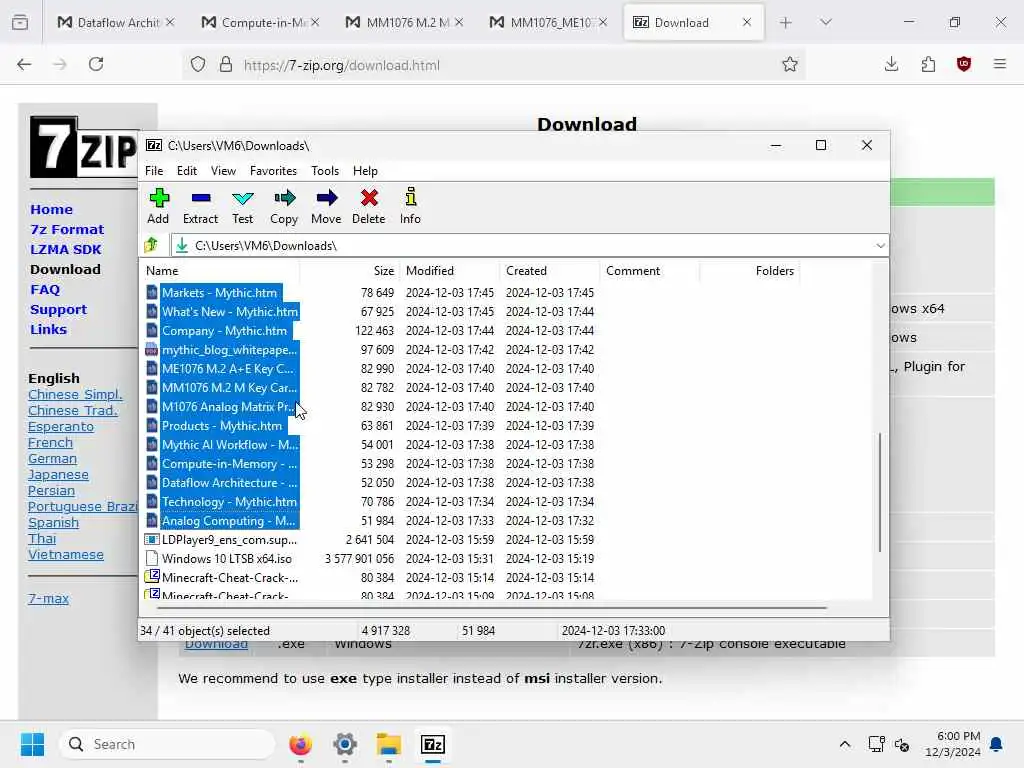The width and height of the screenshot is (1024, 768).
Task: Open the File menu in 7-Zip
Action: point(154,170)
